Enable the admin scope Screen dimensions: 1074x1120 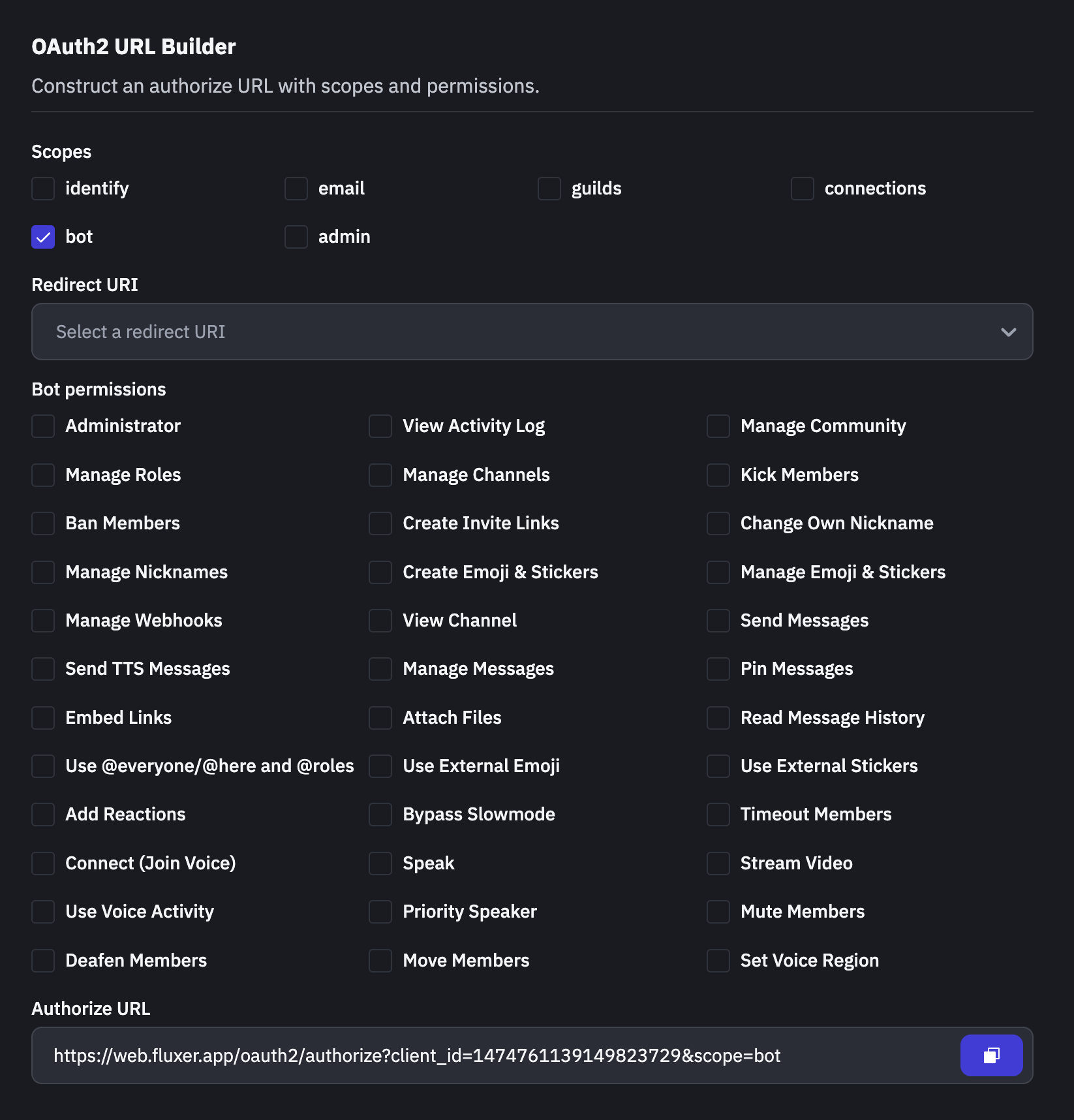296,237
